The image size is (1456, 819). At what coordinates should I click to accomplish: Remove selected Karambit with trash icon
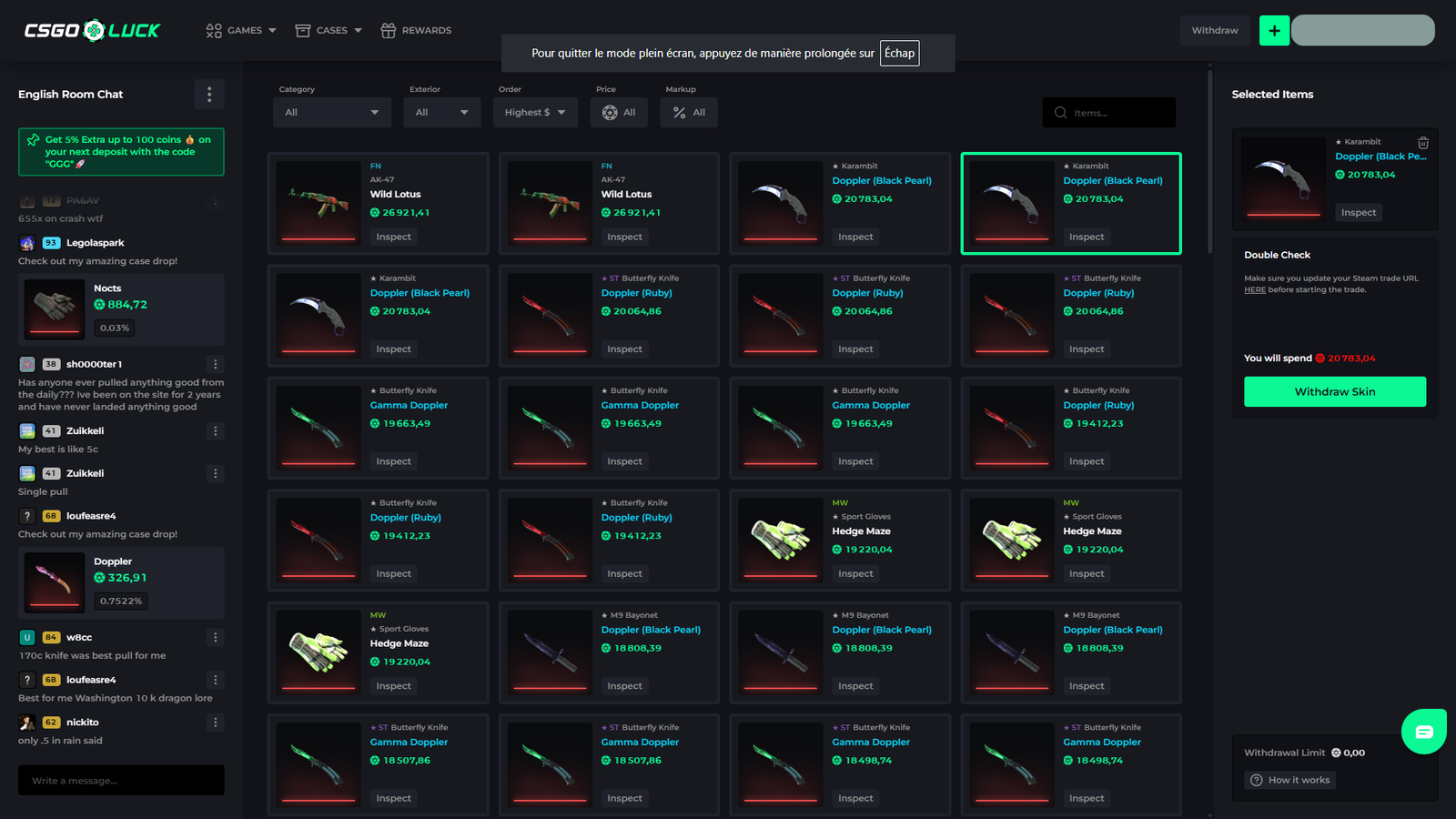point(1423,143)
